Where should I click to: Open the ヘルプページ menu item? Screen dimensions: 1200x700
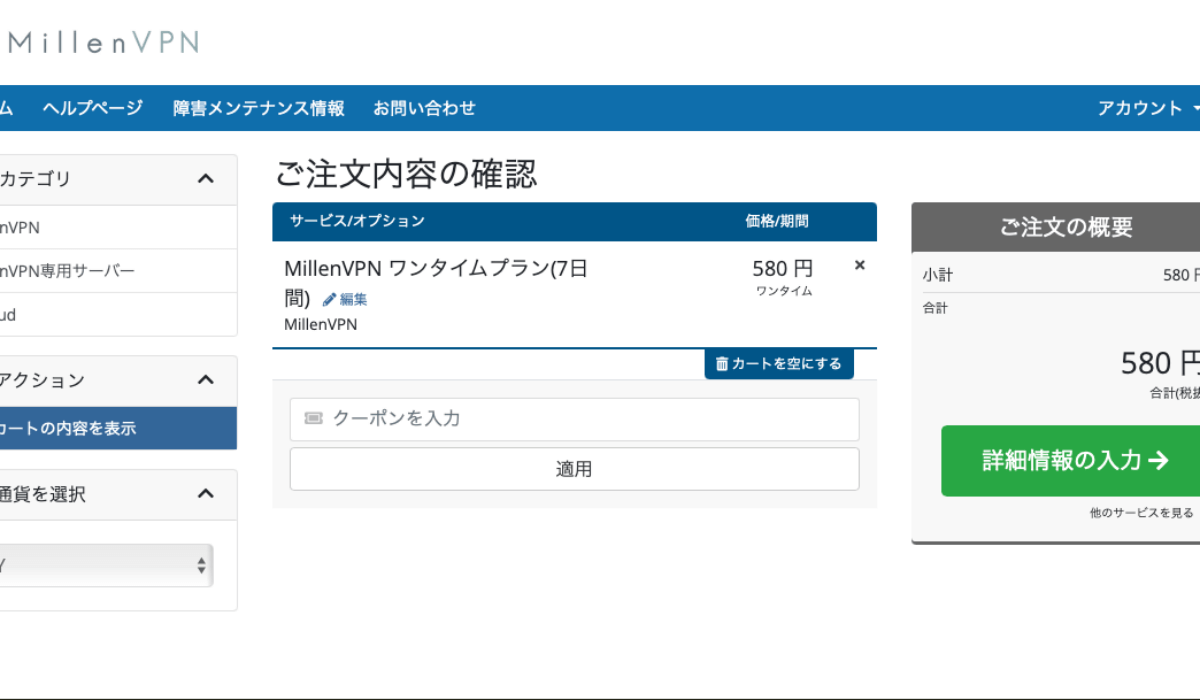[x=93, y=108]
